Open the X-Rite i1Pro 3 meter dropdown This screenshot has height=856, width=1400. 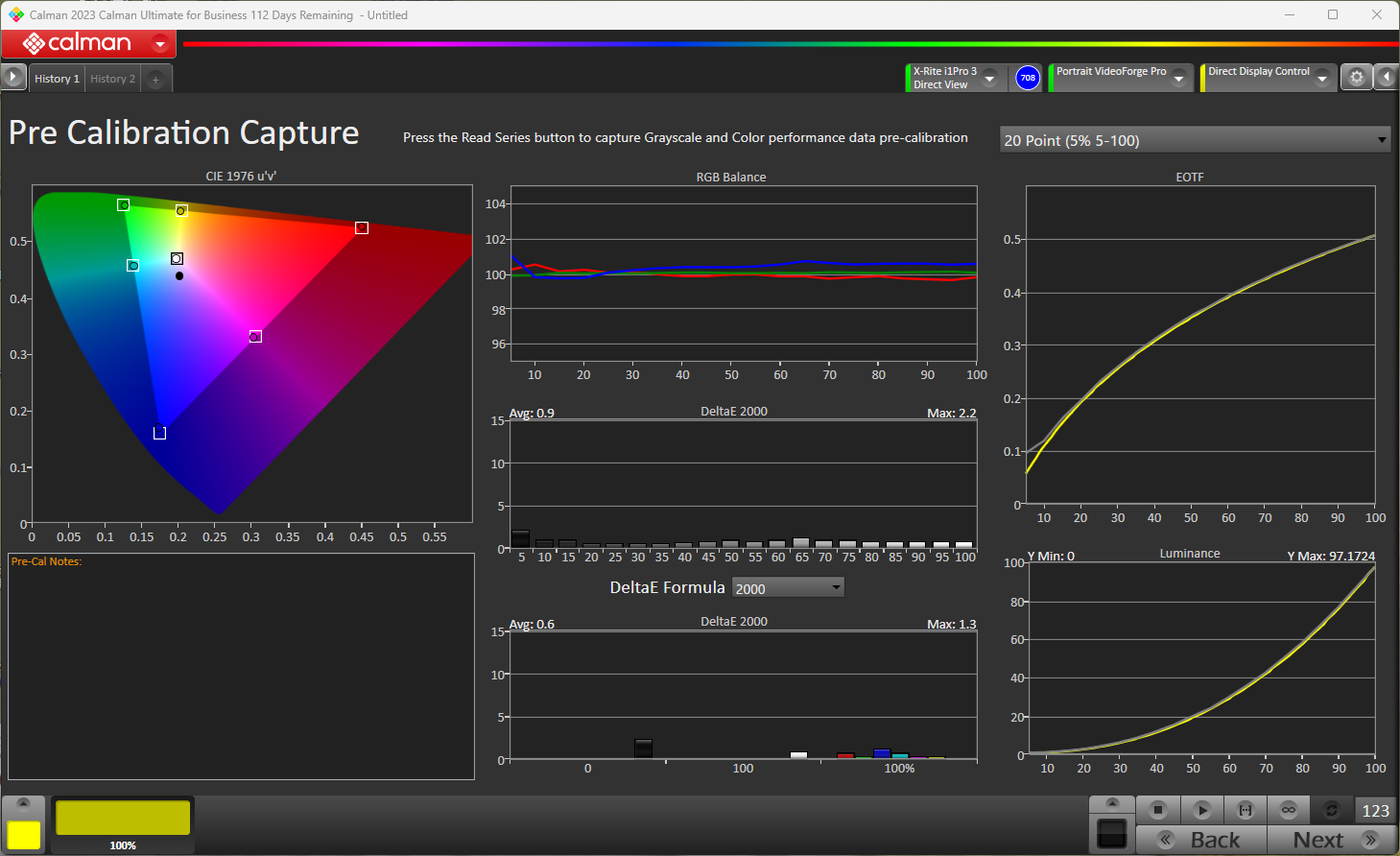[x=990, y=79]
